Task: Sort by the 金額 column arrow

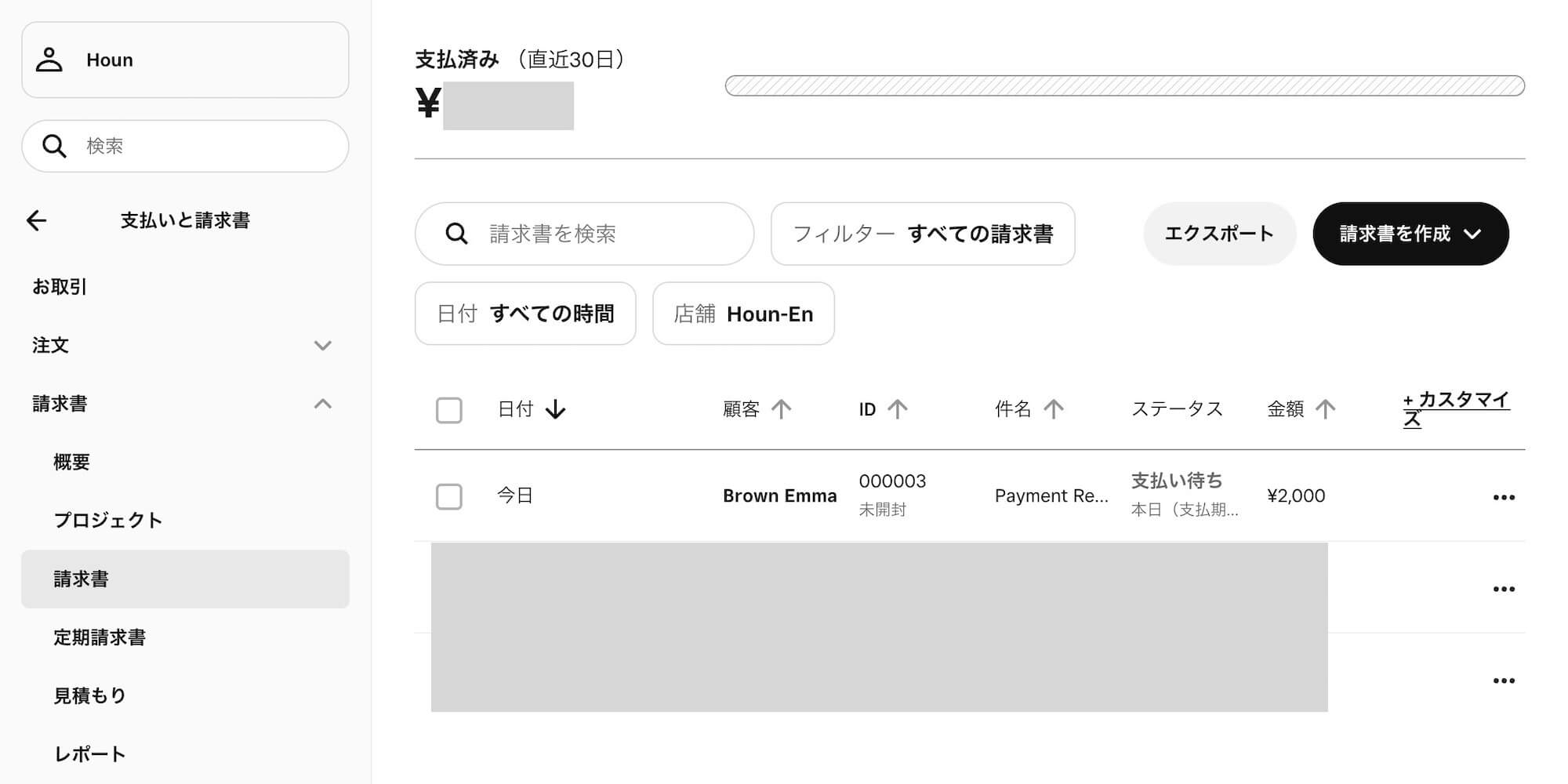Action: point(1325,408)
